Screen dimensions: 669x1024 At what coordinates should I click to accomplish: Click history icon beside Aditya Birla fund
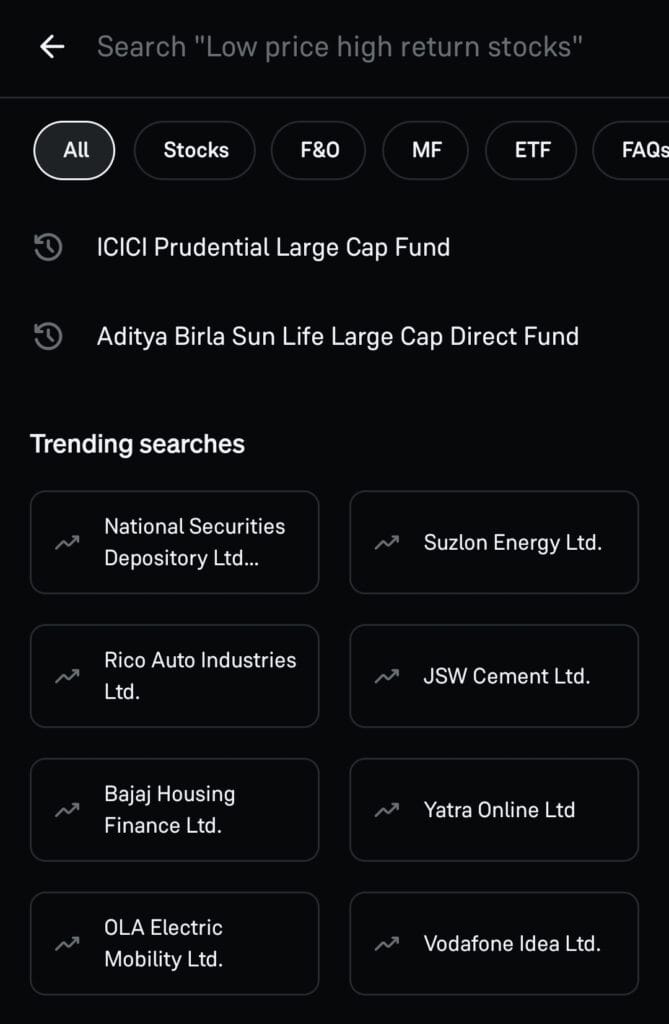coord(48,337)
